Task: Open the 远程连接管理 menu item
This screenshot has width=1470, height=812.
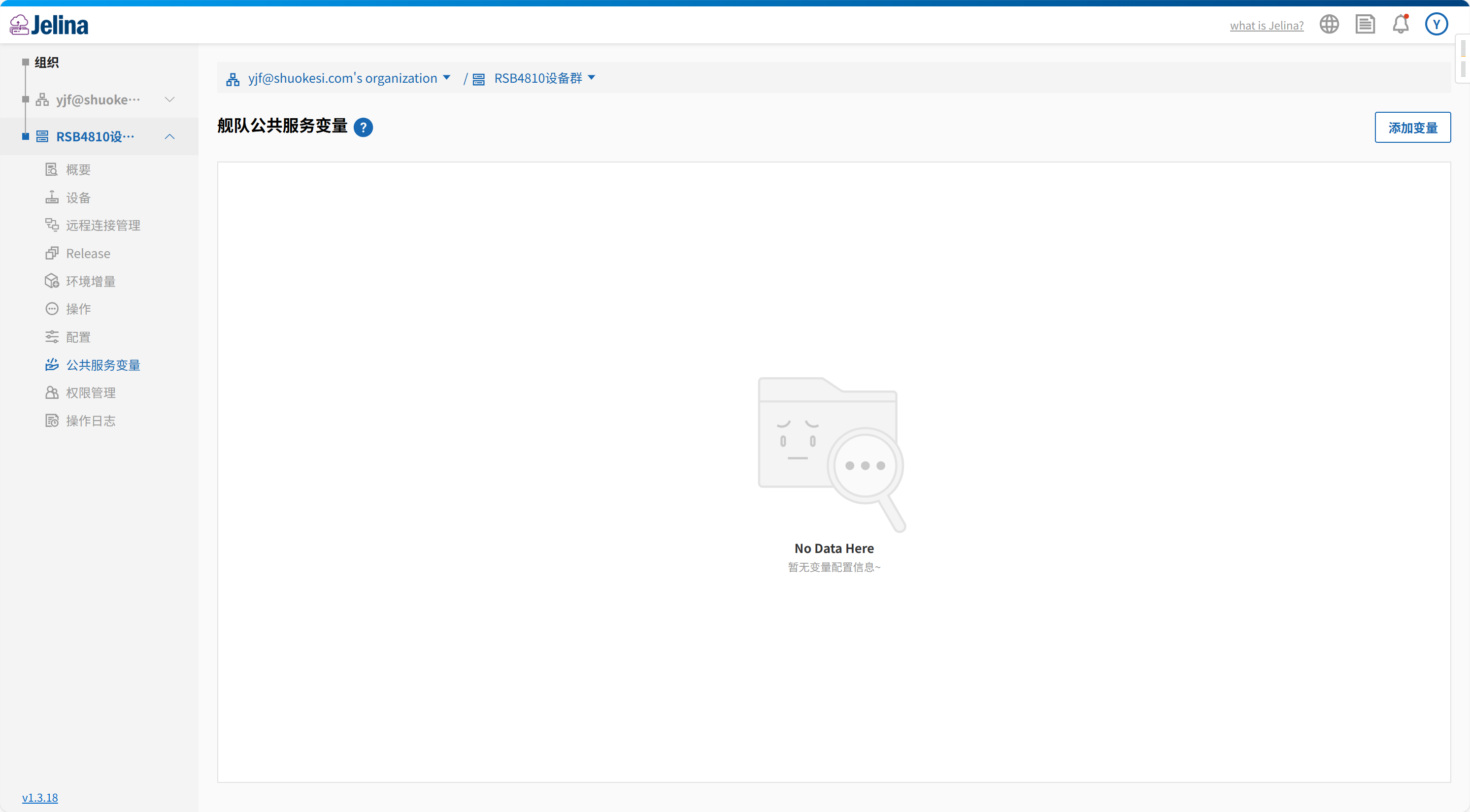Action: click(103, 225)
